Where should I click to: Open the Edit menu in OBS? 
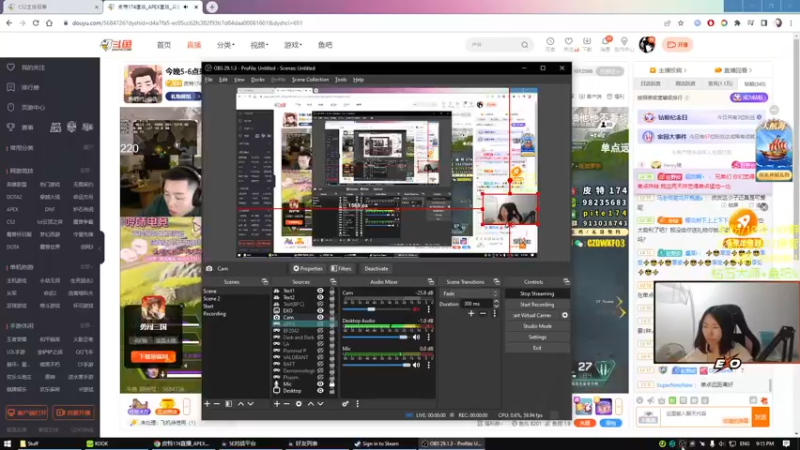tap(223, 80)
